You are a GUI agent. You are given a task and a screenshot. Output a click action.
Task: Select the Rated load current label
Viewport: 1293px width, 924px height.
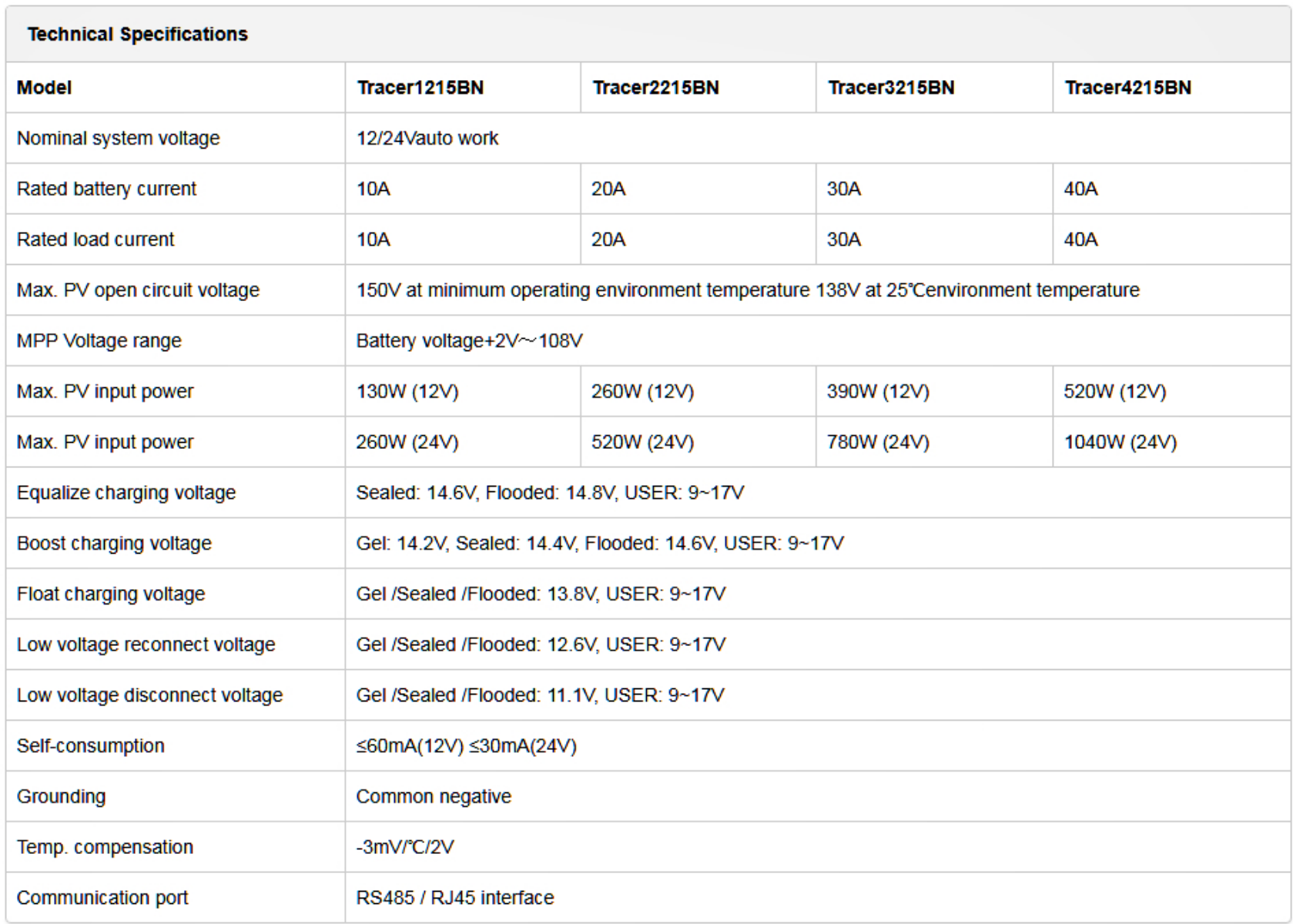click(x=95, y=239)
